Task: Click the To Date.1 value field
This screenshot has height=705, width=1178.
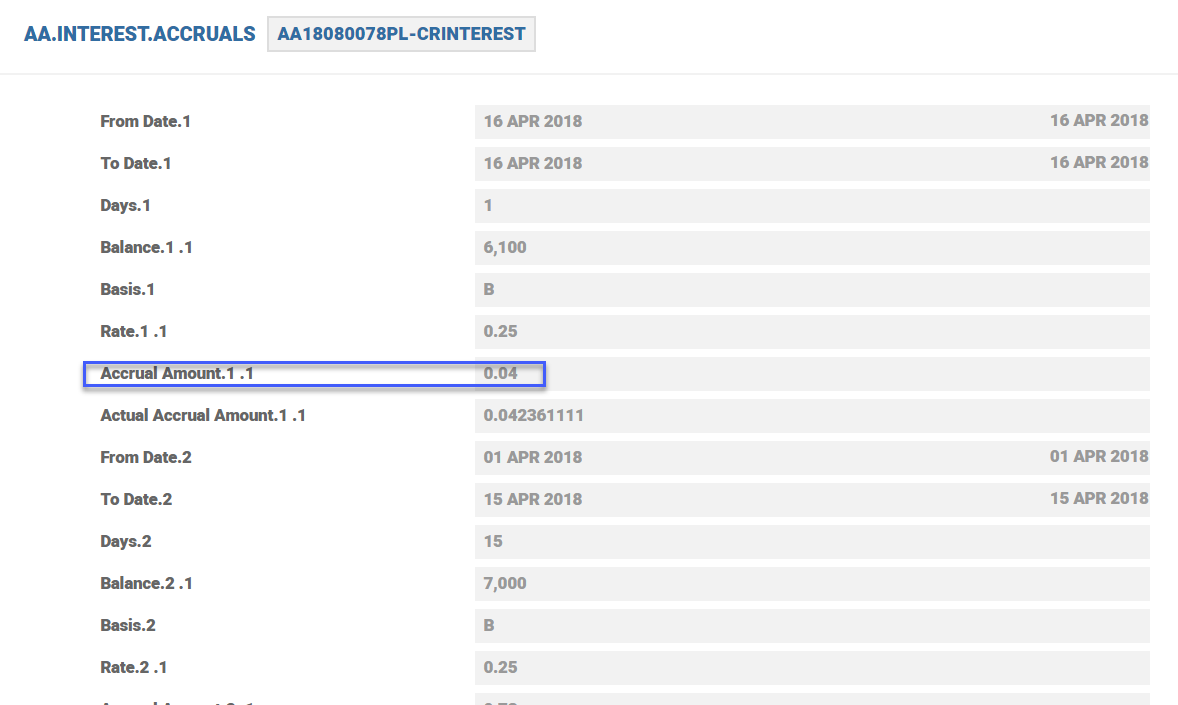Action: [811, 163]
